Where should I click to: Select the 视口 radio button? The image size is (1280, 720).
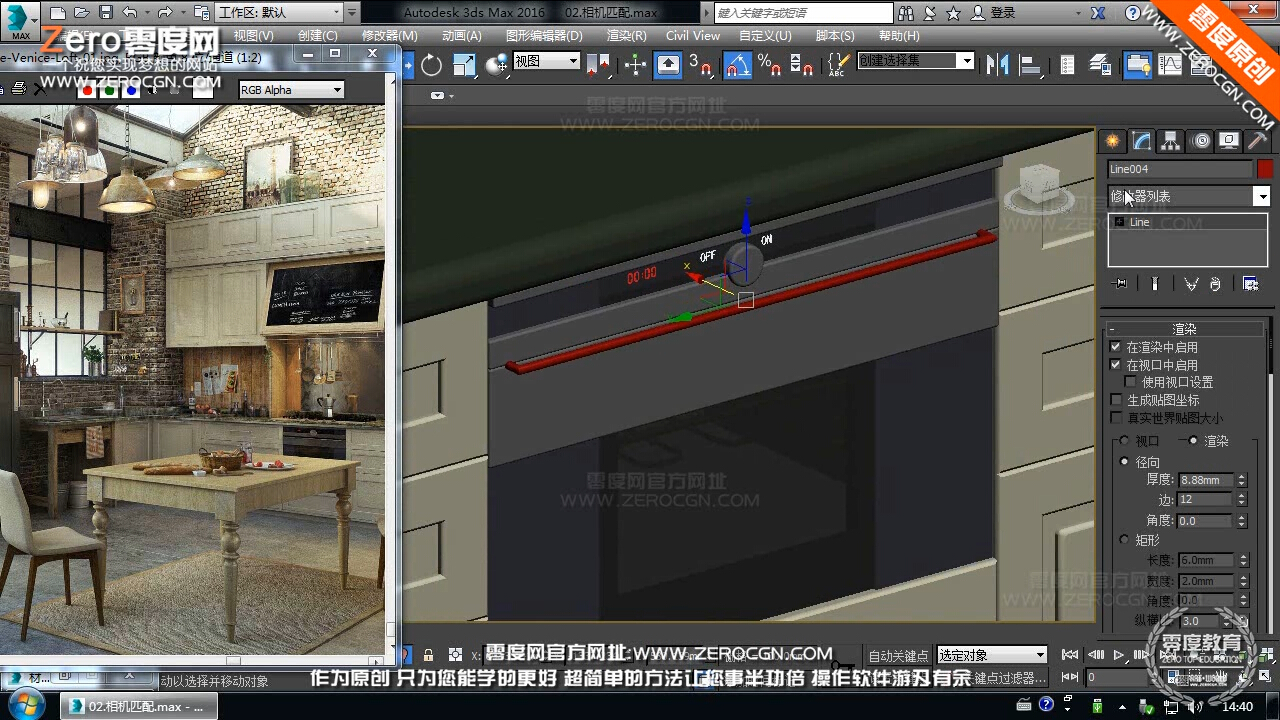click(x=1124, y=441)
